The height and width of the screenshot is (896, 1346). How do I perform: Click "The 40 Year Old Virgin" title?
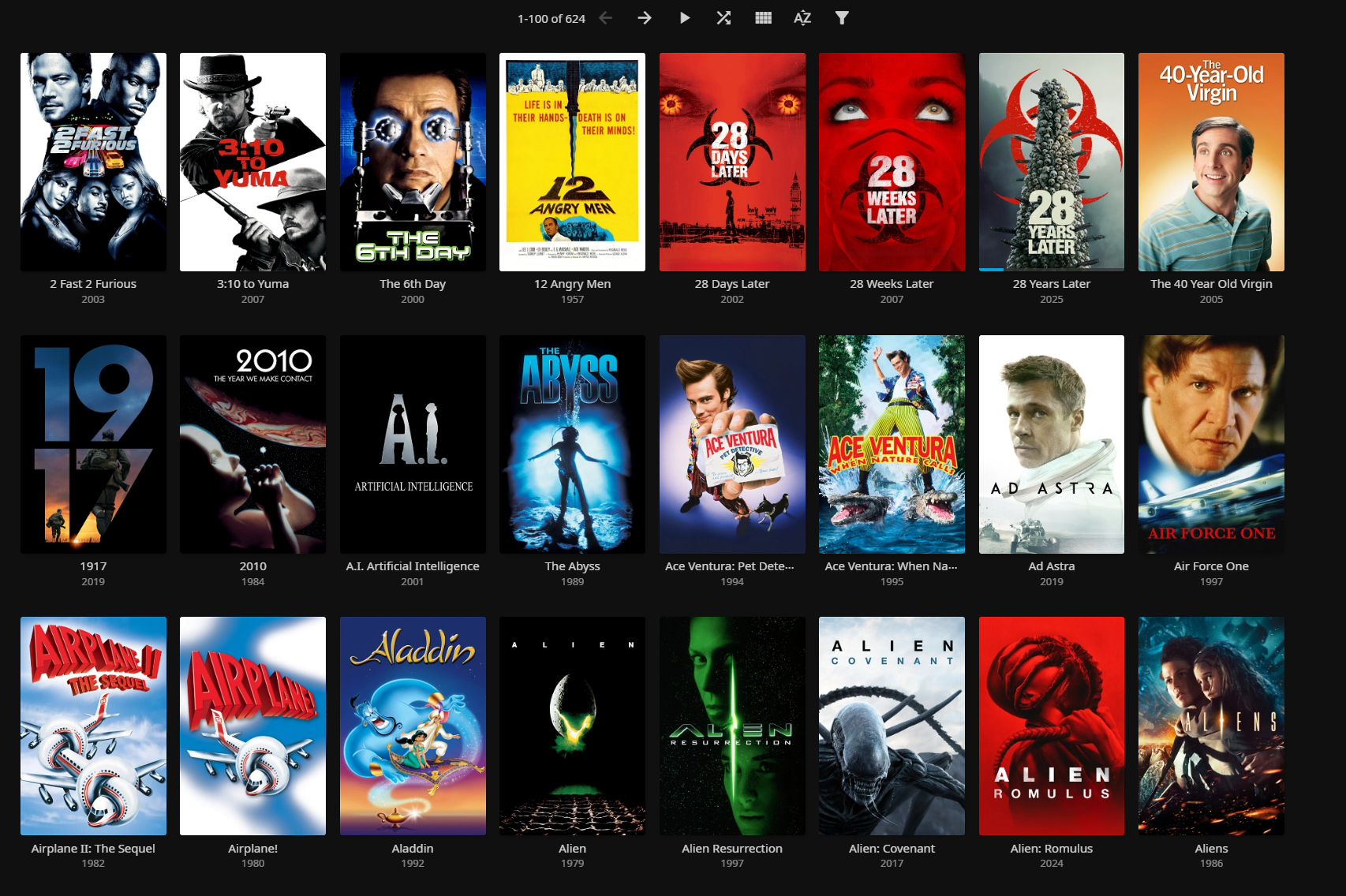tap(1211, 284)
